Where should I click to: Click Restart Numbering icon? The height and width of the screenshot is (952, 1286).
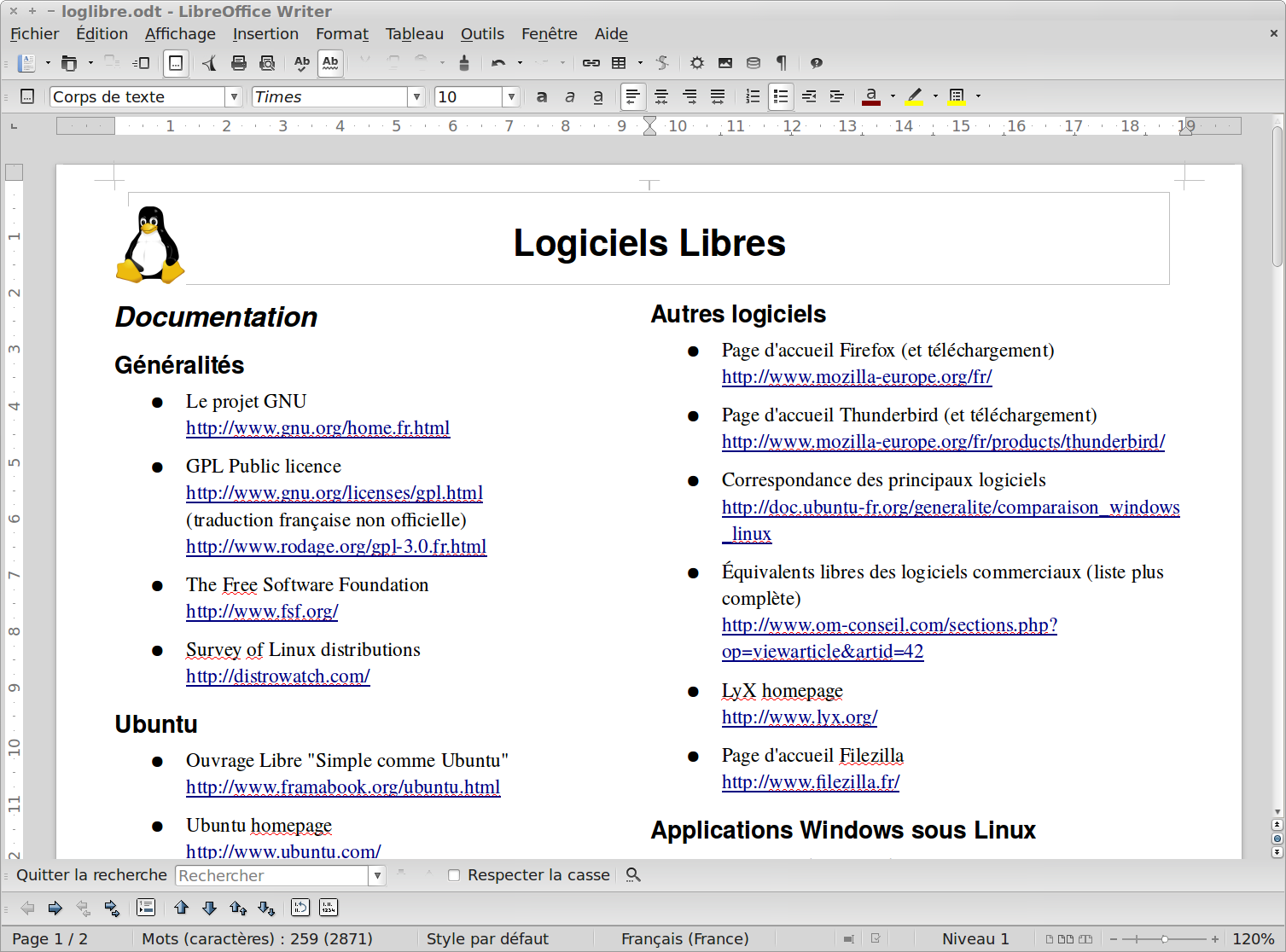300,908
